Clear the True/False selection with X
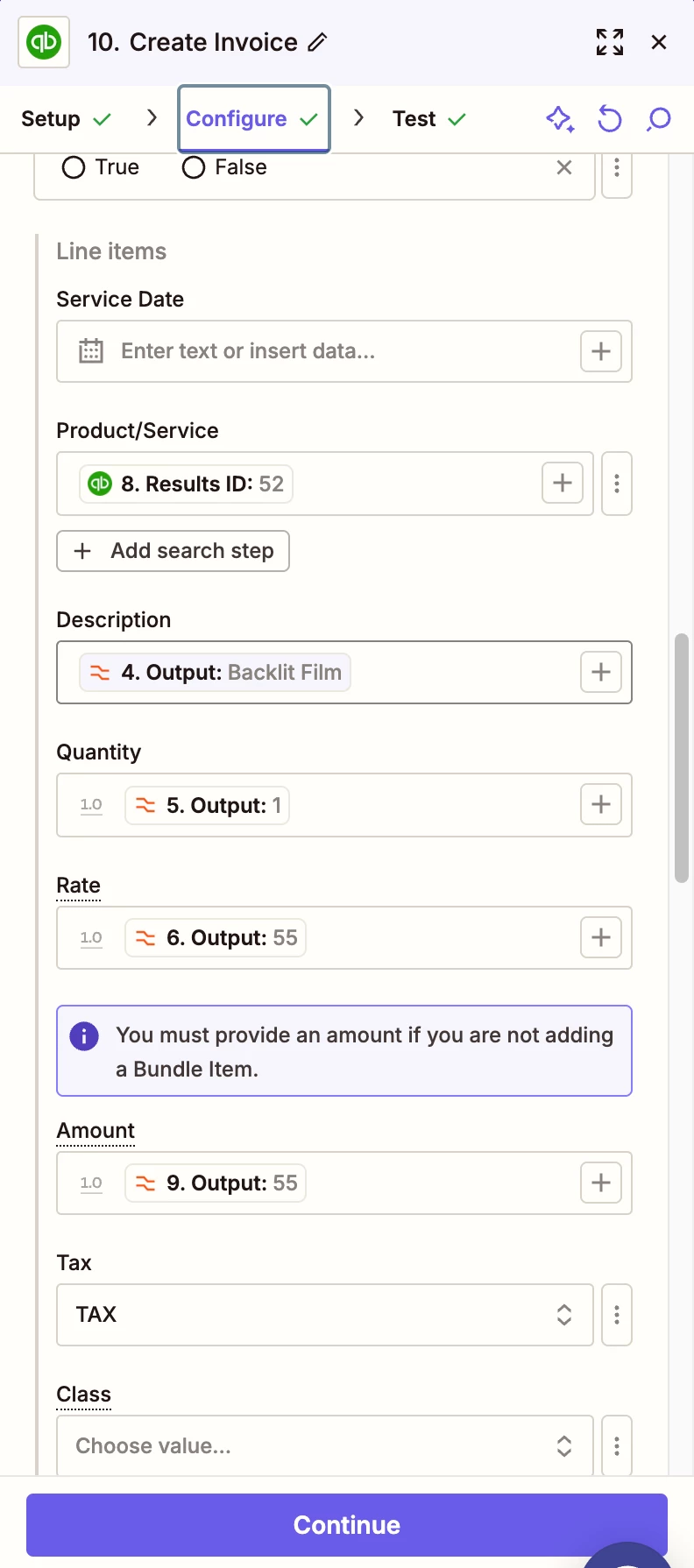694x1568 pixels. point(564,167)
